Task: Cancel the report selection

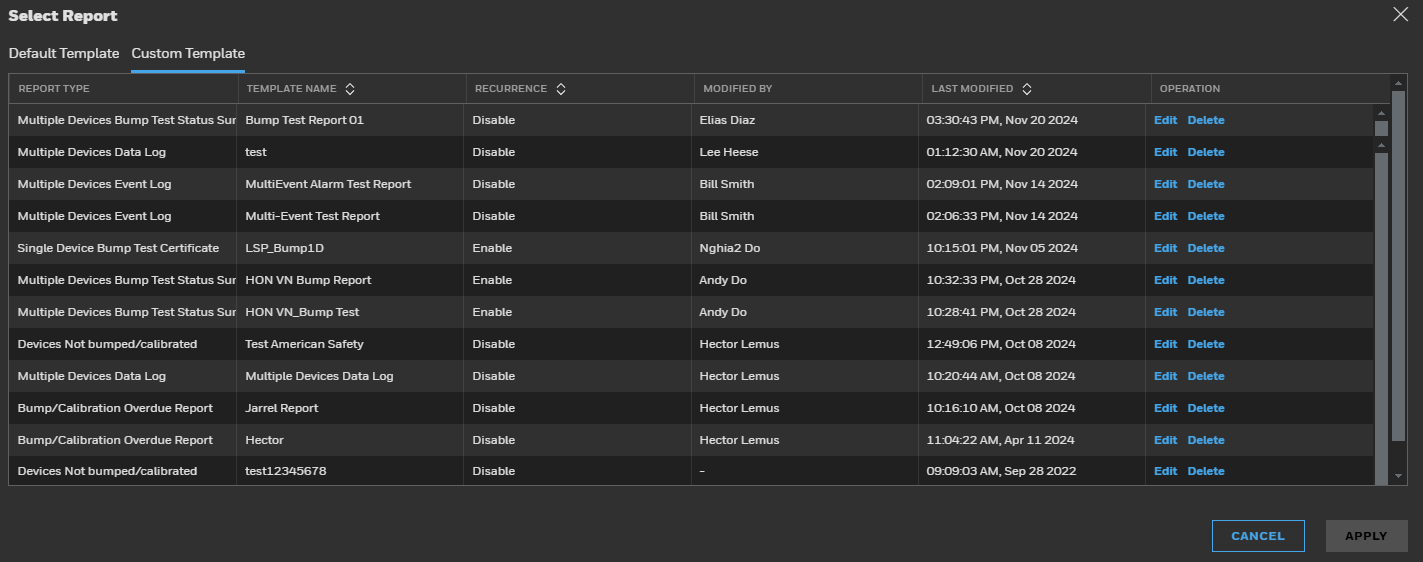Action: 1258,536
